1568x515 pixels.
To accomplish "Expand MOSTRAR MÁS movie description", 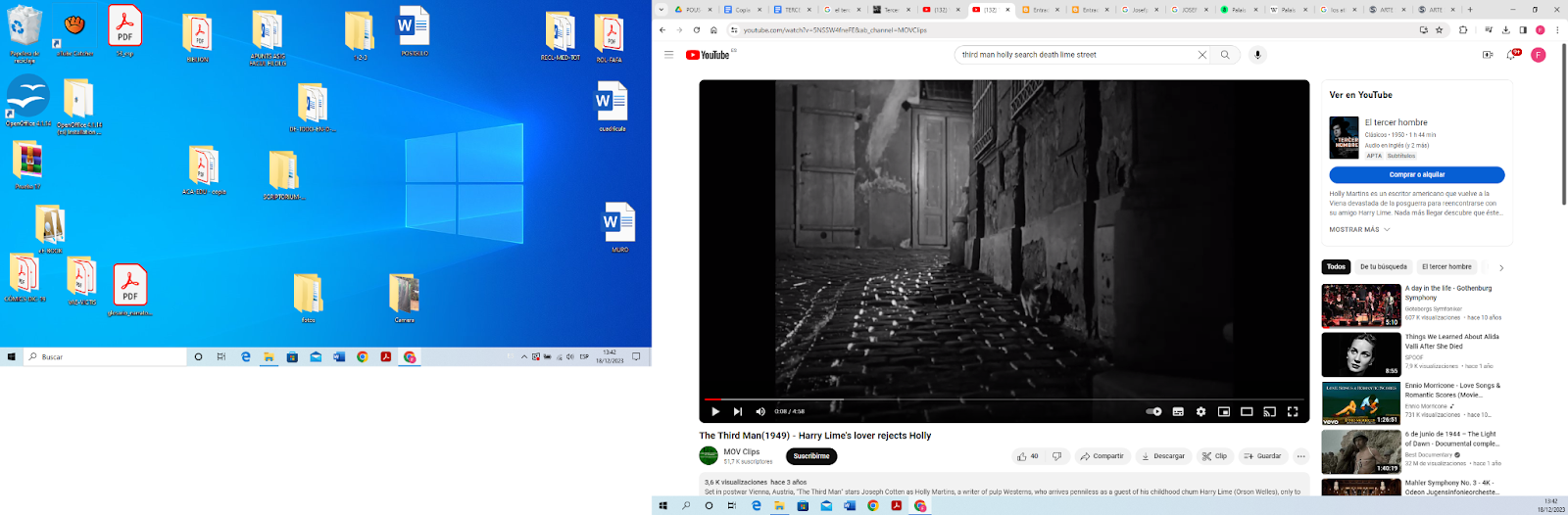I will pos(1359,229).
